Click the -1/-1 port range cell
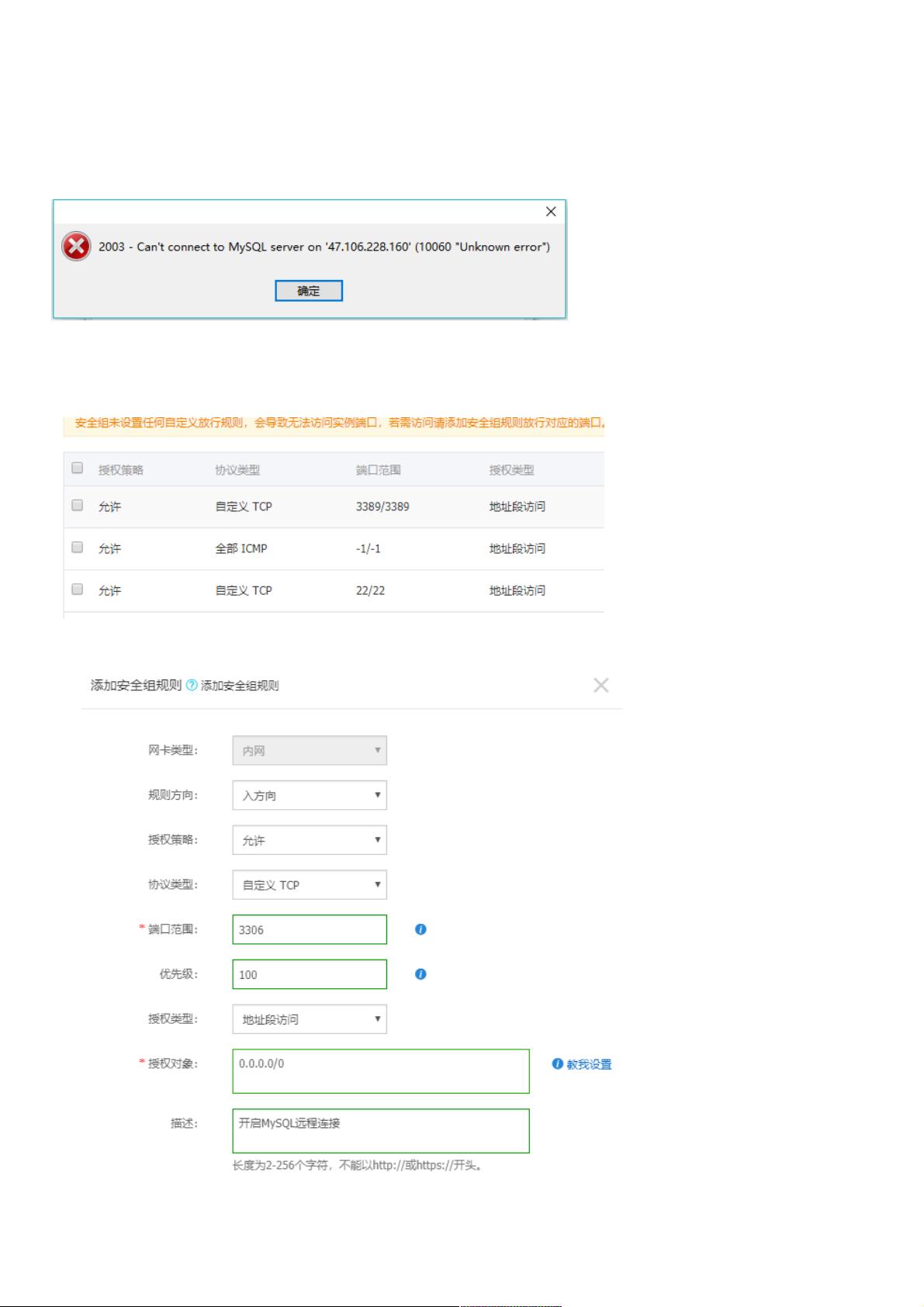This screenshot has height=1307, width=924. tap(369, 548)
